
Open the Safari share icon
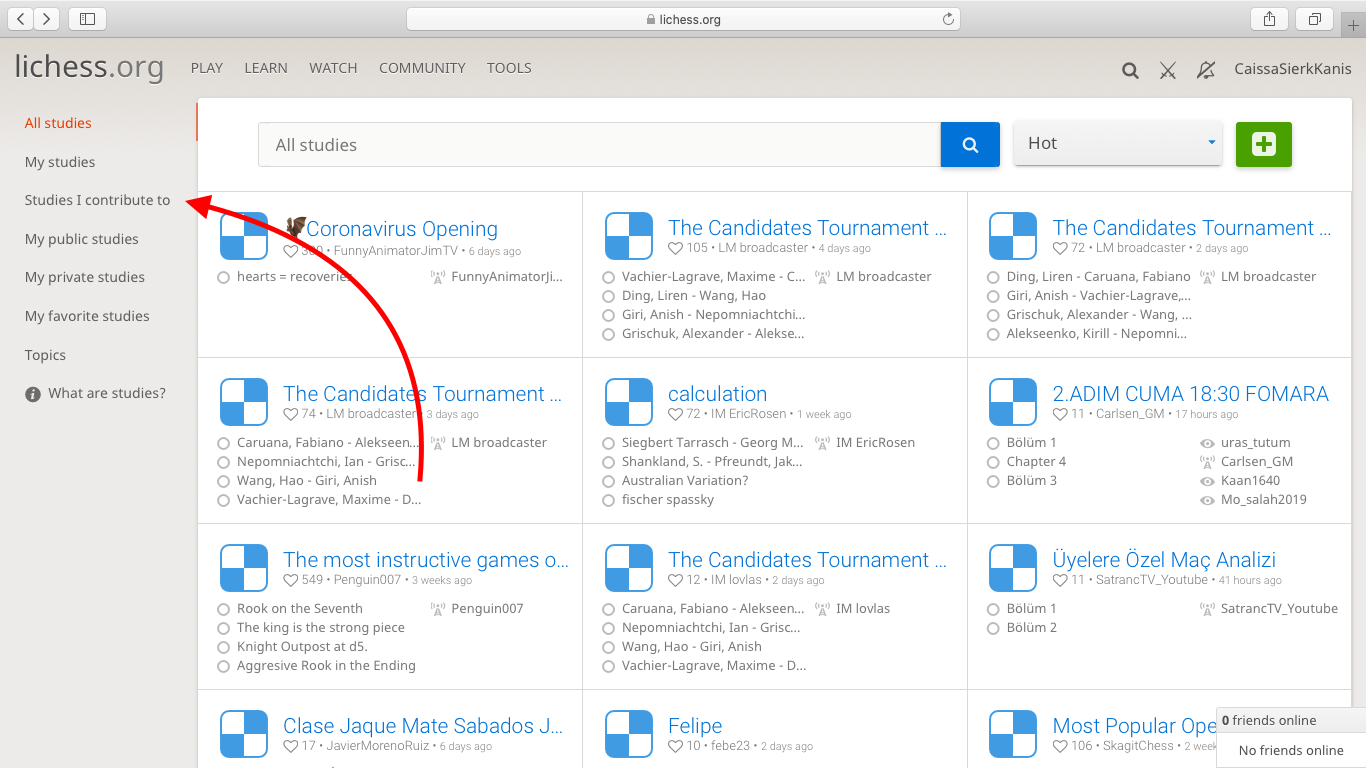(x=1269, y=18)
